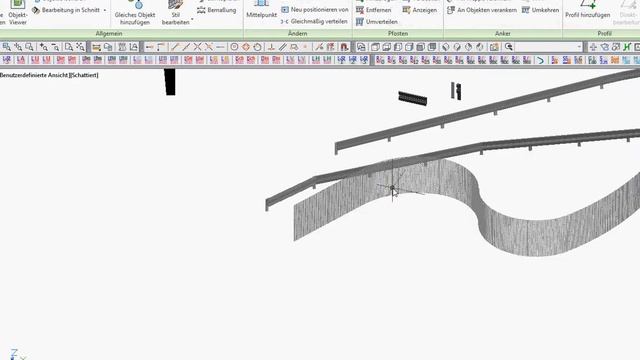Toggle the tangent object snap icon

(x=257, y=47)
